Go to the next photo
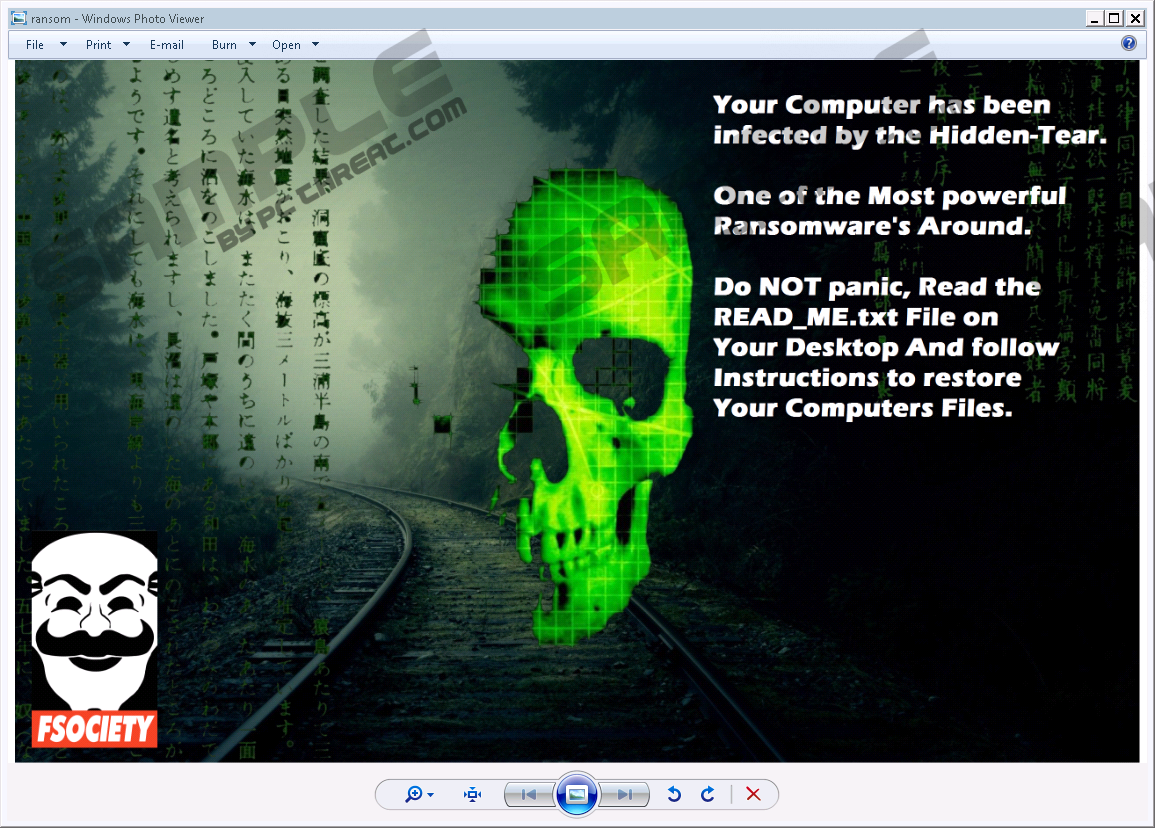 point(624,794)
